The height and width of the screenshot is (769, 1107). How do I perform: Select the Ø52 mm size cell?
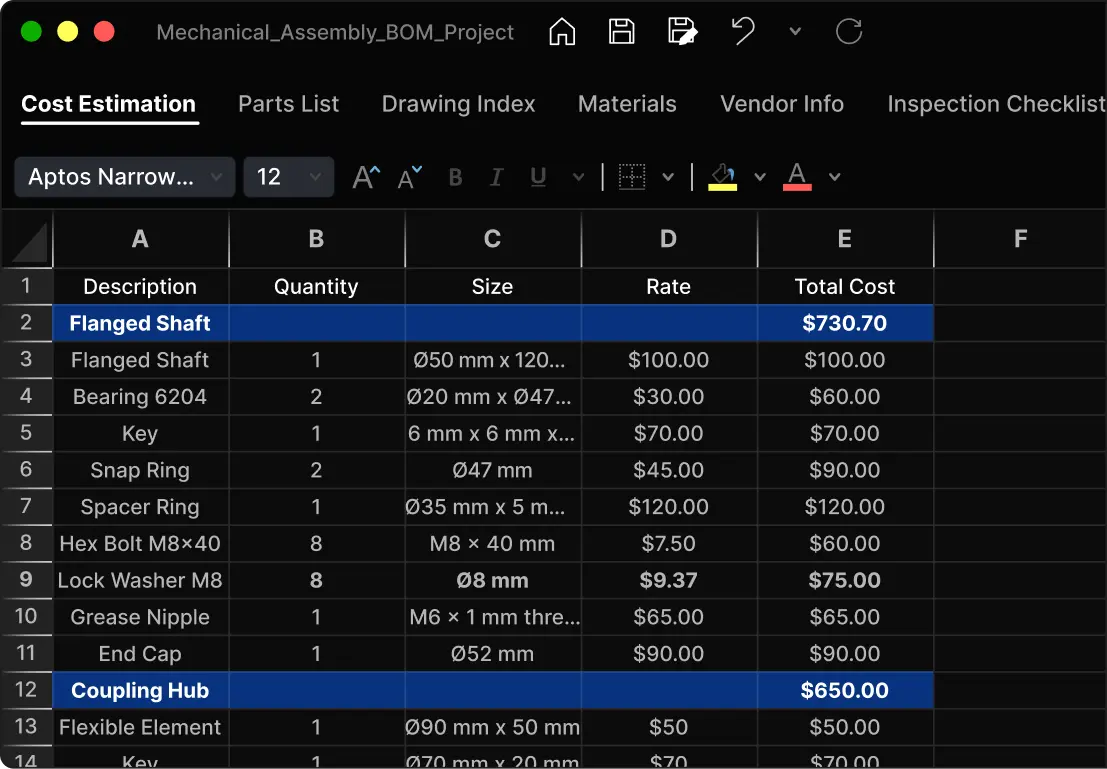[x=493, y=654]
